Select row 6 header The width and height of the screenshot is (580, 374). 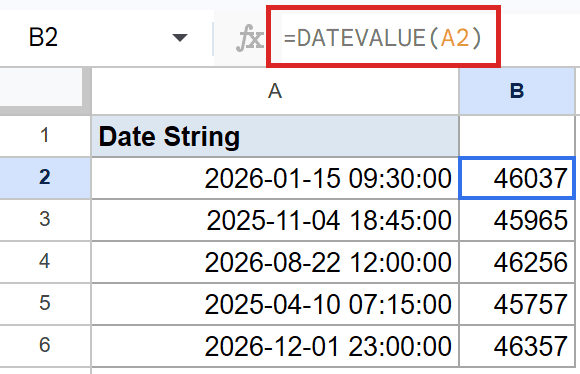pyautogui.click(x=45, y=346)
